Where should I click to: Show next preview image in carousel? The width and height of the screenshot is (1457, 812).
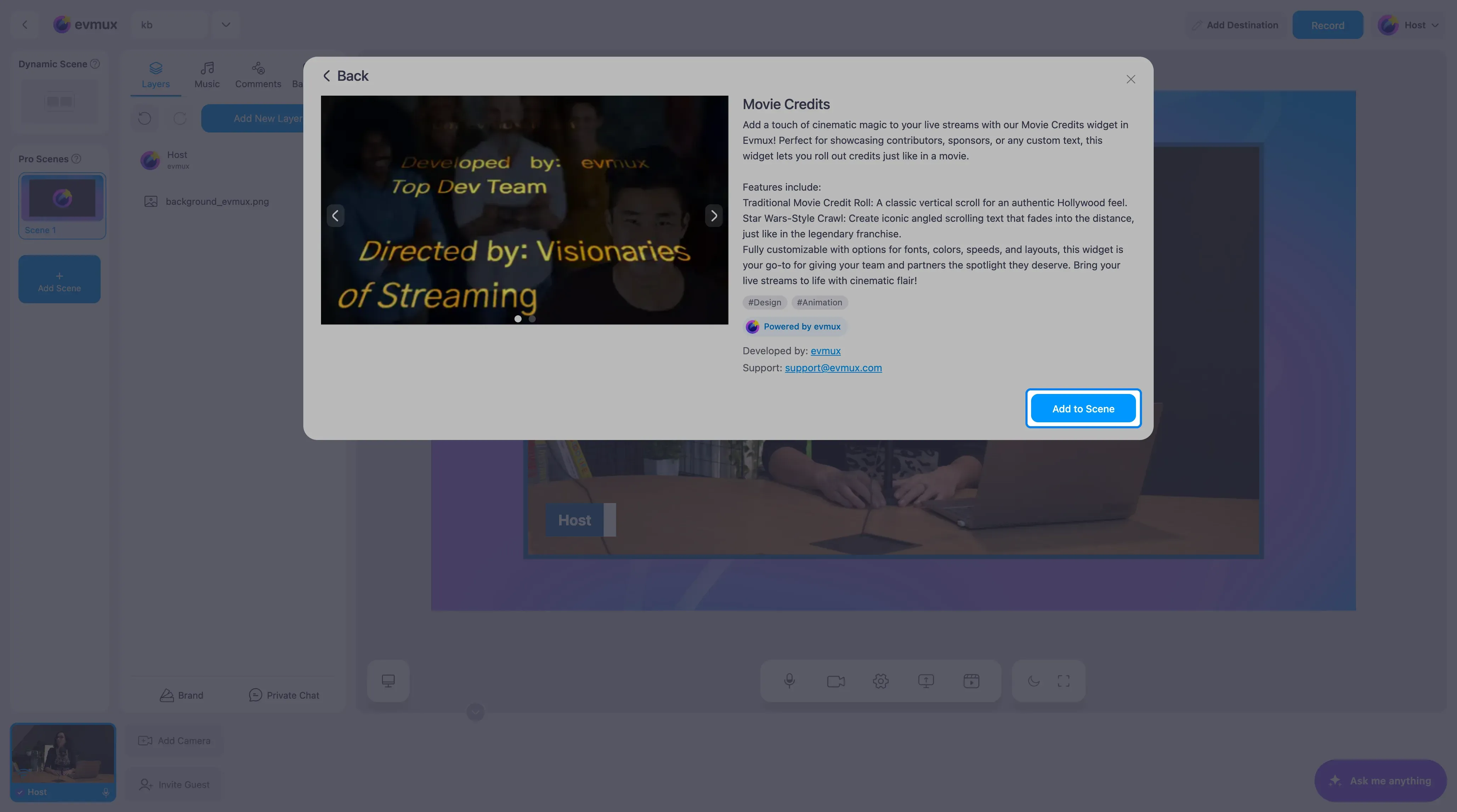[714, 215]
